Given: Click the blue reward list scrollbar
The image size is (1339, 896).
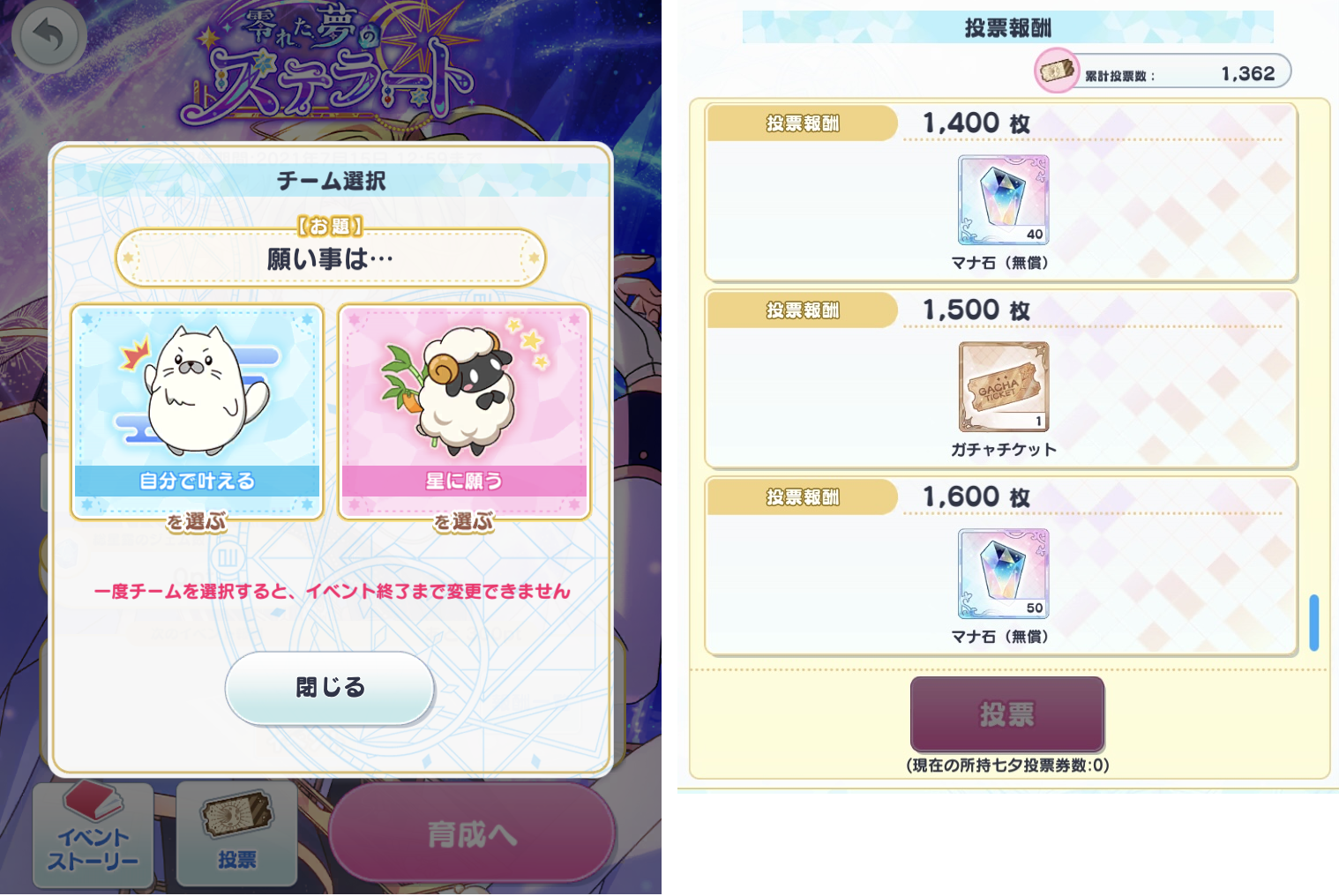Looking at the screenshot, I should tap(1313, 623).
